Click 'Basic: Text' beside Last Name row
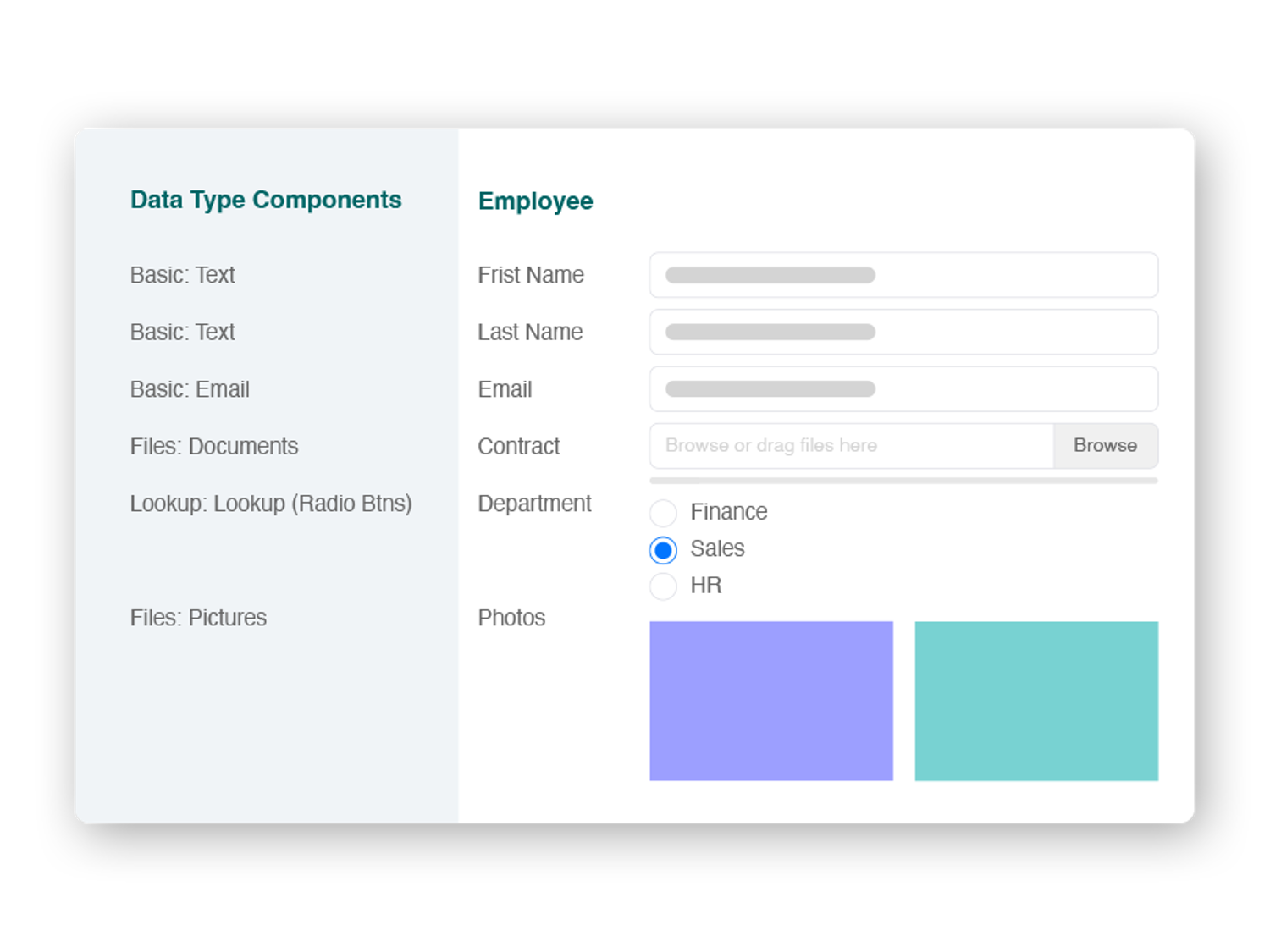This screenshot has height=952, width=1270. coord(182,332)
